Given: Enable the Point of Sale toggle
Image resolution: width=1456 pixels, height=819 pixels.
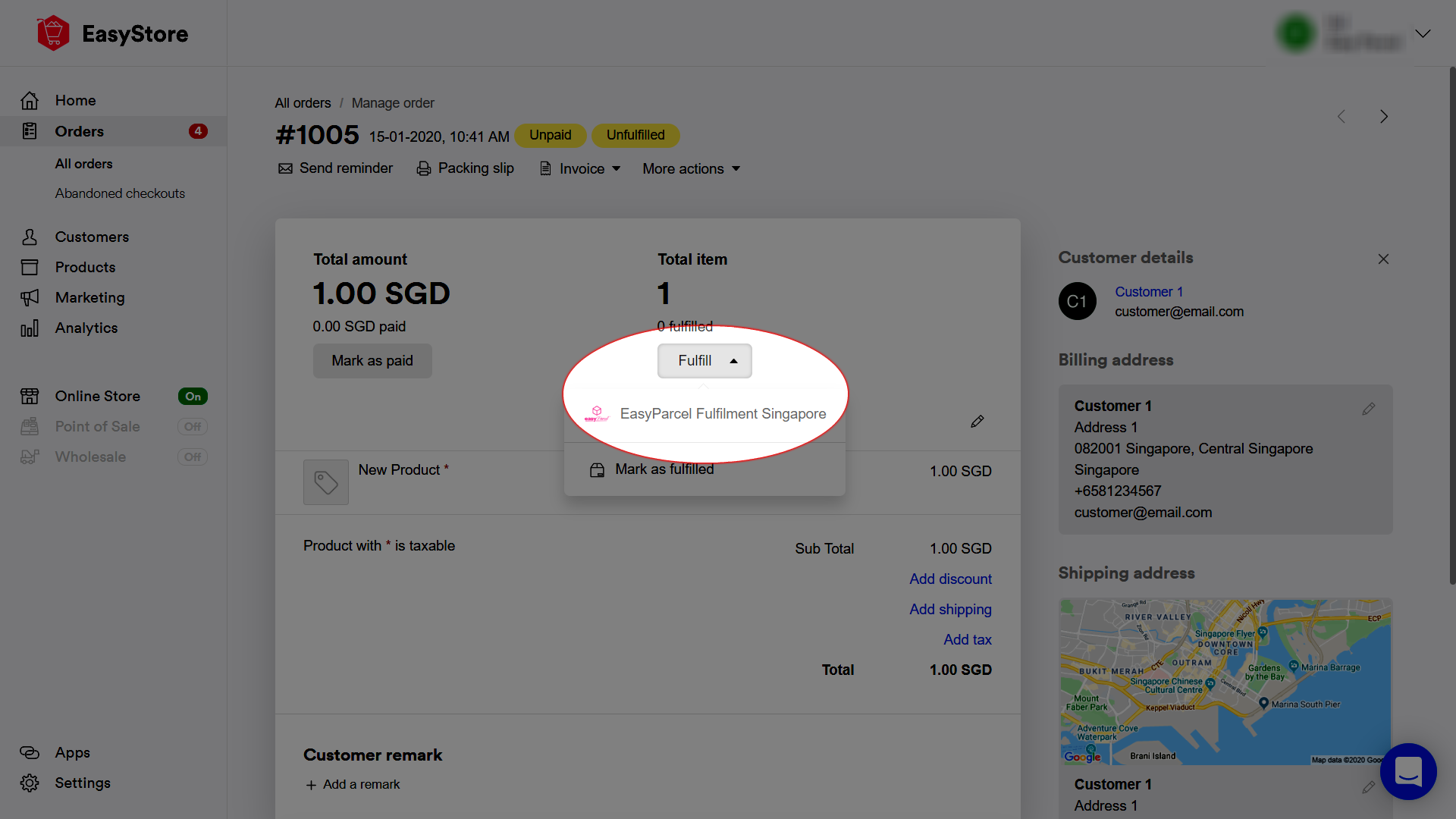Looking at the screenshot, I should [193, 427].
